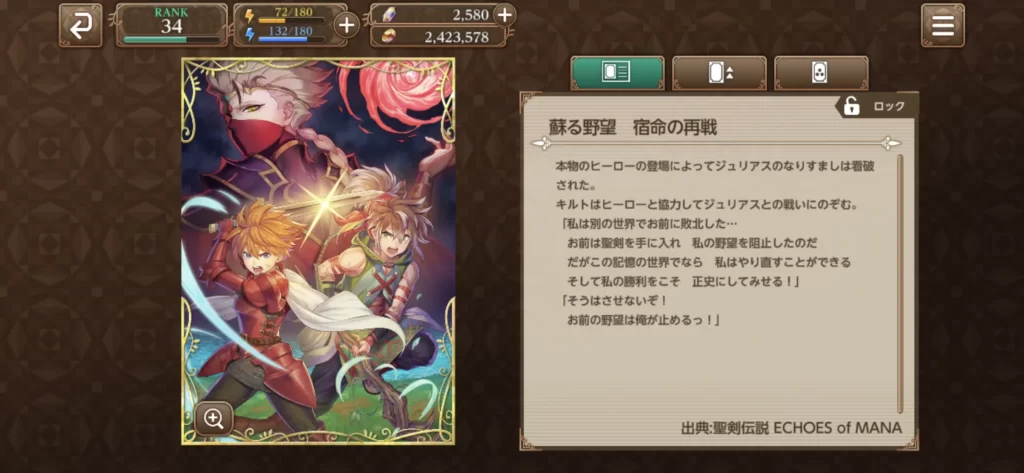The image size is (1024, 473).
Task: Select the card story info tab
Action: click(x=617, y=73)
